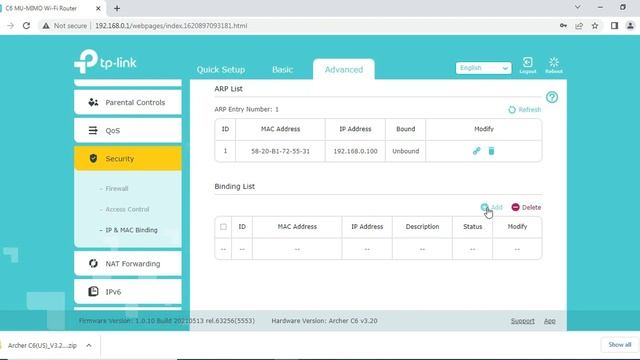The image size is (640, 360).
Task: Open IPv6 in sidebar
Action: click(x=128, y=292)
